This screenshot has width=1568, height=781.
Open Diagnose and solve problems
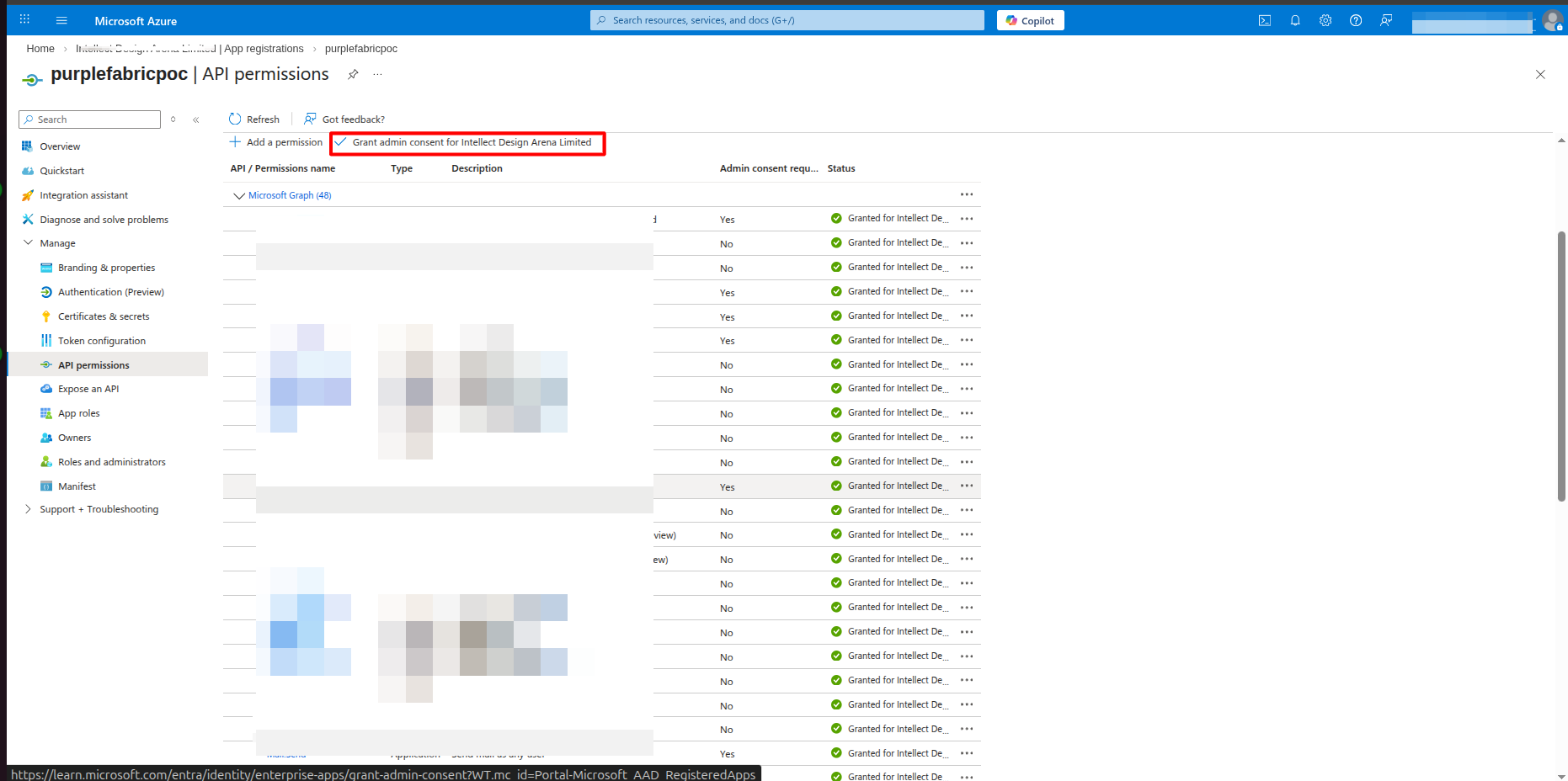click(104, 220)
